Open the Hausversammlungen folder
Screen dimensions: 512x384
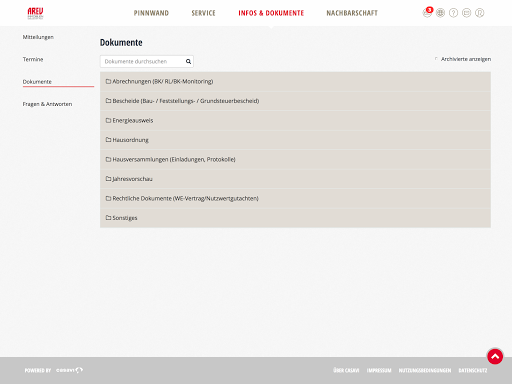point(295,159)
